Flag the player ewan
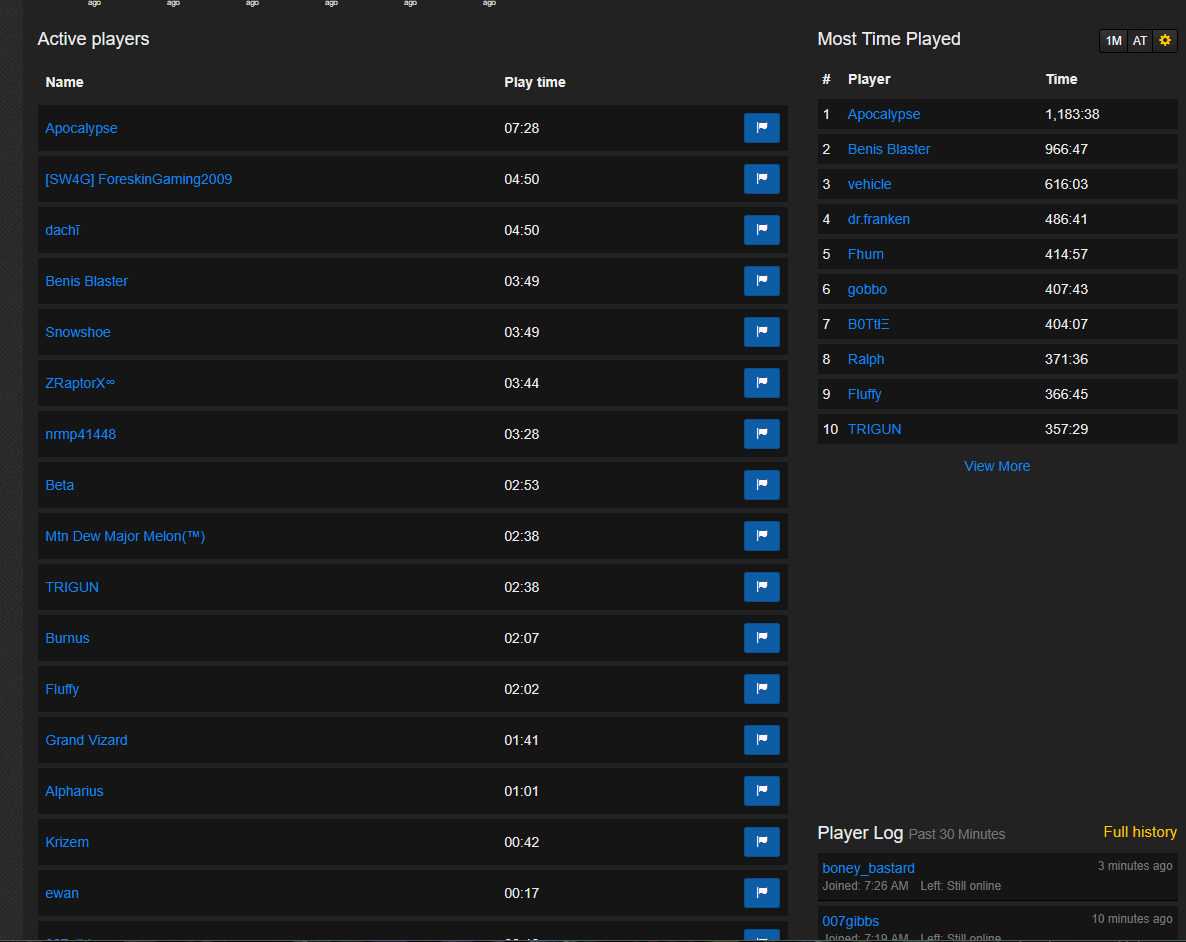This screenshot has height=942, width=1186. 762,893
